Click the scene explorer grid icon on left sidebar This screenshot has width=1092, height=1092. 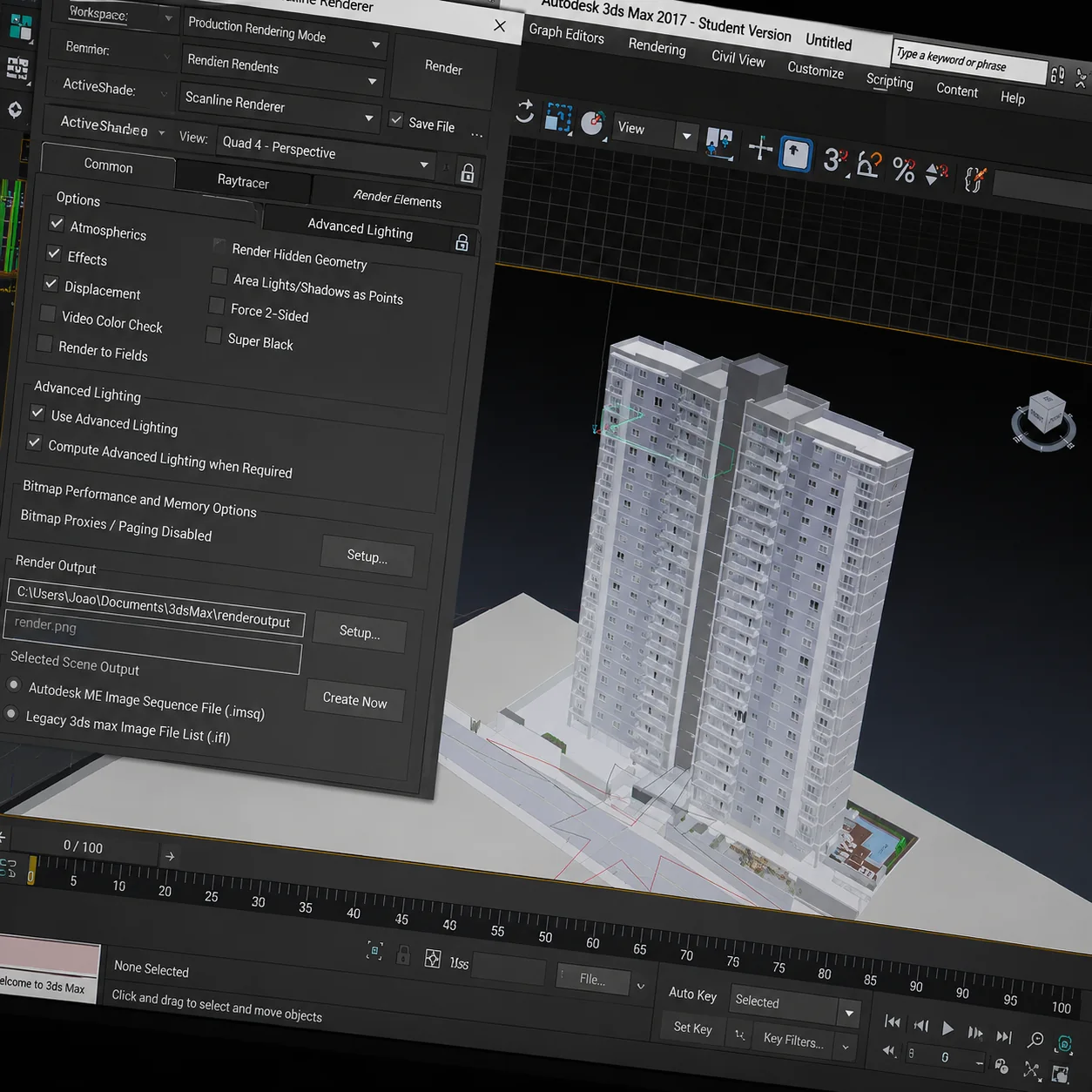click(17, 68)
